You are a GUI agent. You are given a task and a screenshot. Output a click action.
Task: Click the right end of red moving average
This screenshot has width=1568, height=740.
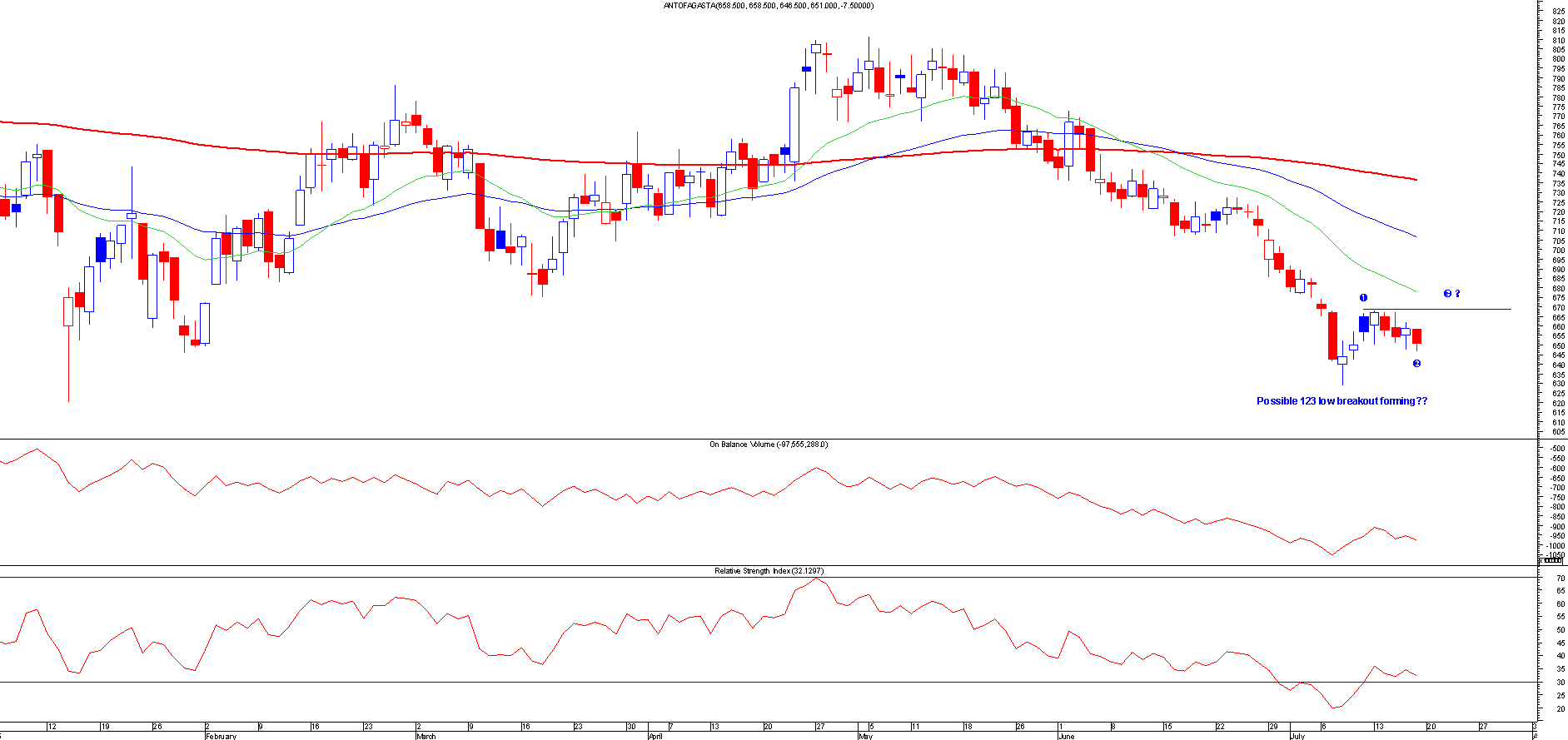click(1415, 179)
